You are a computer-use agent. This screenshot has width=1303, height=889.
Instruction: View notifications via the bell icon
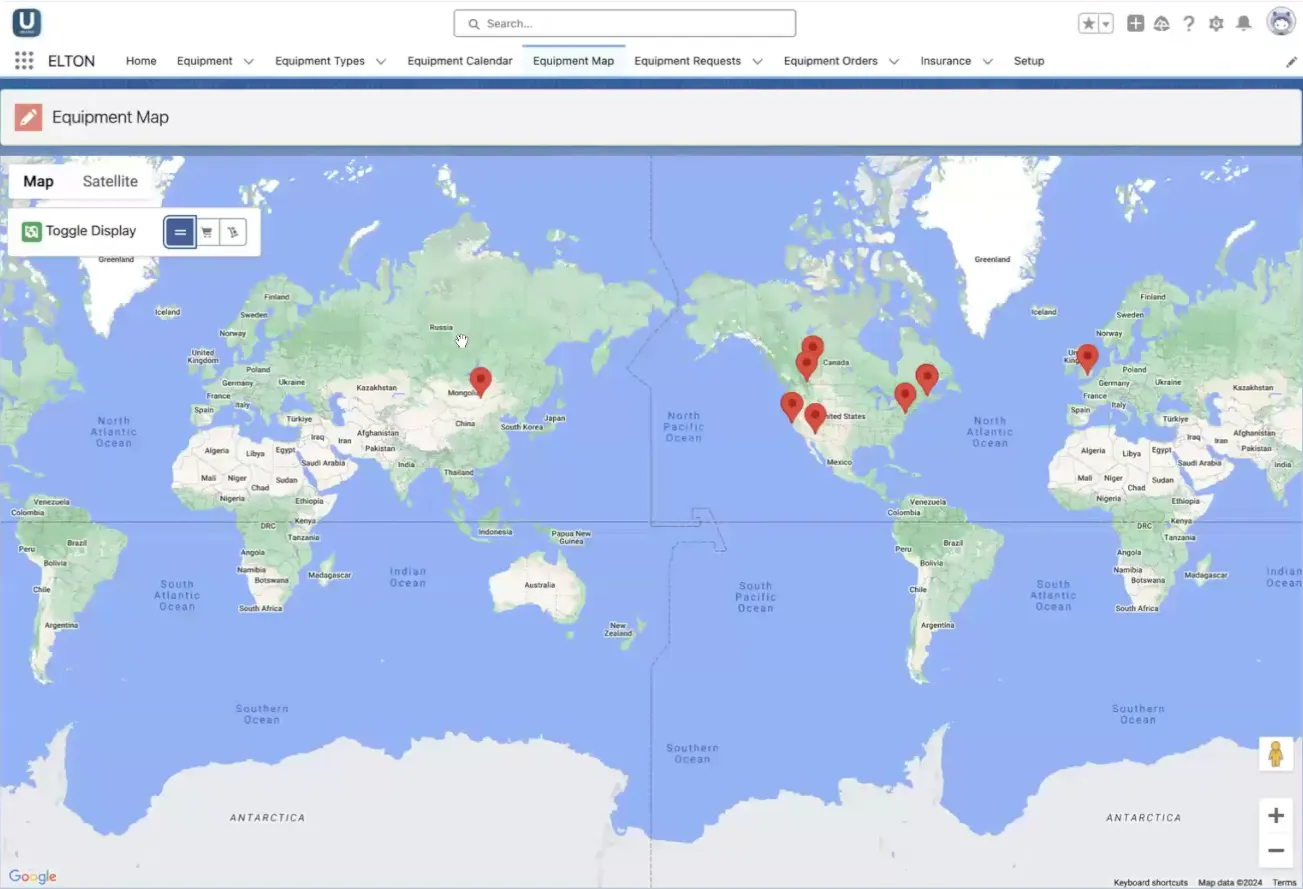click(1243, 23)
